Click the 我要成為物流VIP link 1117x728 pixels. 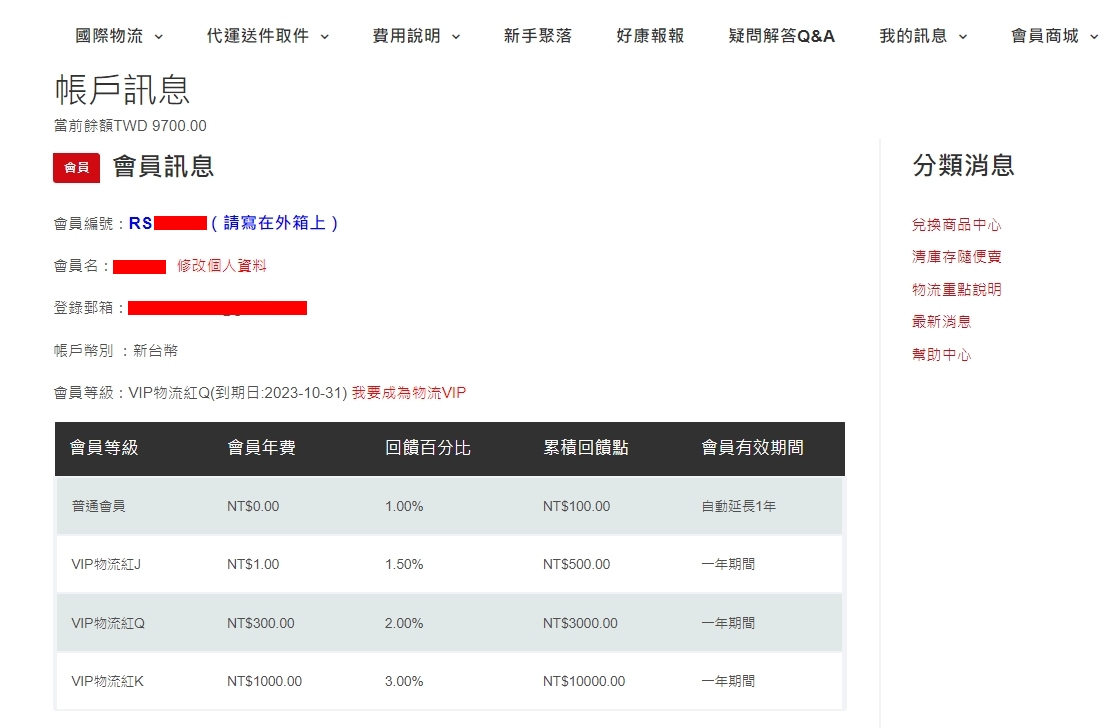[408, 393]
